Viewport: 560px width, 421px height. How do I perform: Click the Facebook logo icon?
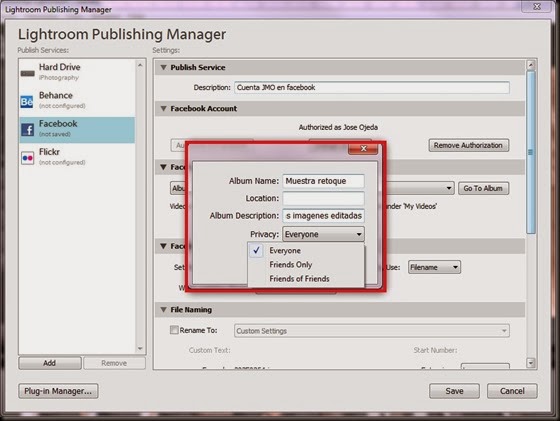[x=28, y=130]
